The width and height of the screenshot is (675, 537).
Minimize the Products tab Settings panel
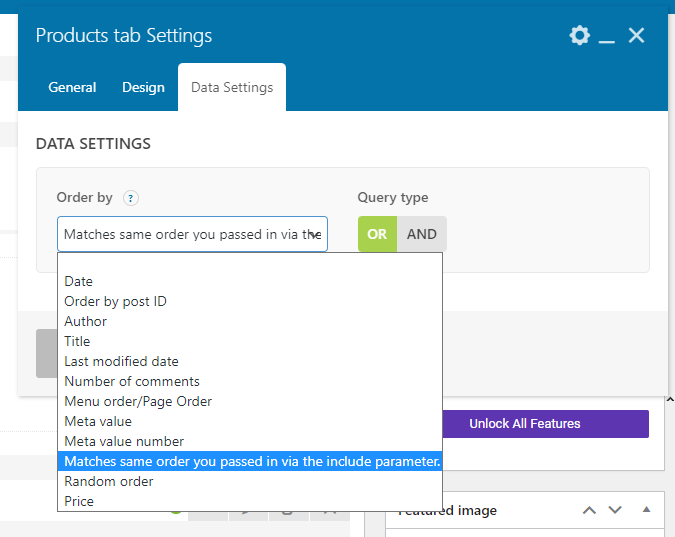click(x=607, y=37)
